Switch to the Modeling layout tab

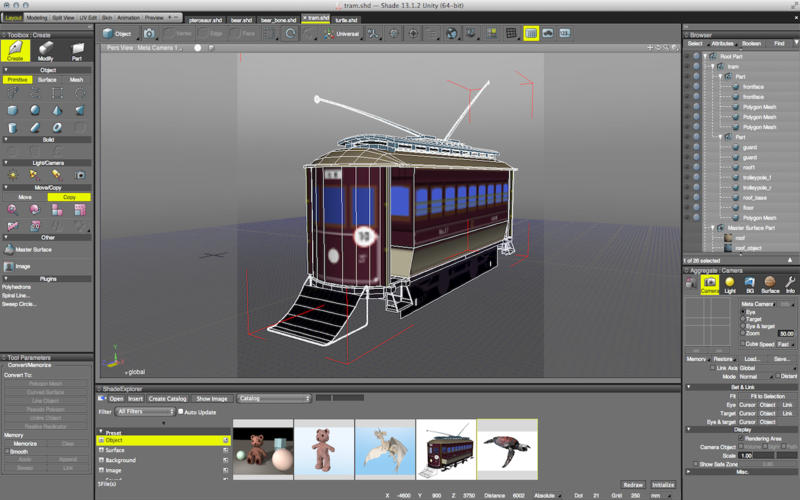point(36,18)
